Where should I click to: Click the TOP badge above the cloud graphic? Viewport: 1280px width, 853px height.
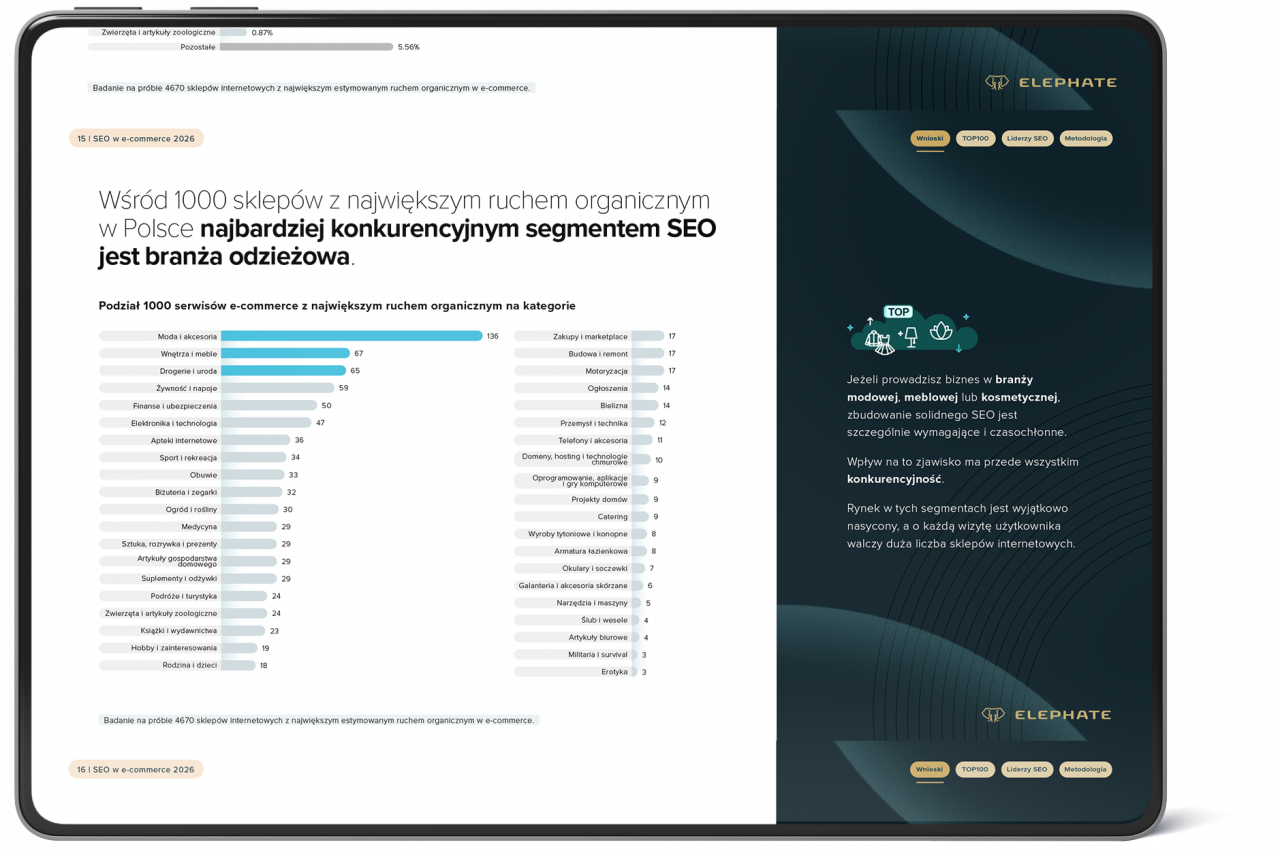point(898,311)
